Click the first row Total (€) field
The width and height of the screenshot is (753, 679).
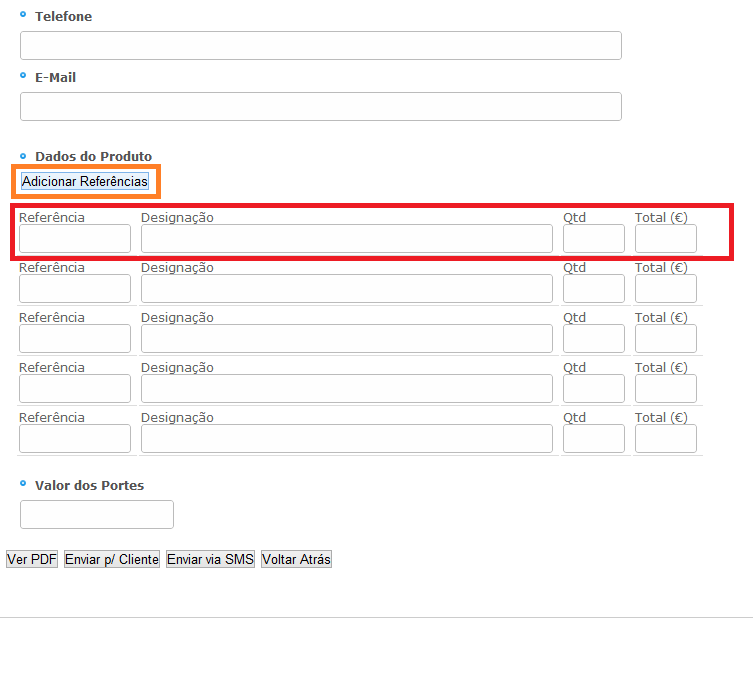pos(665,239)
